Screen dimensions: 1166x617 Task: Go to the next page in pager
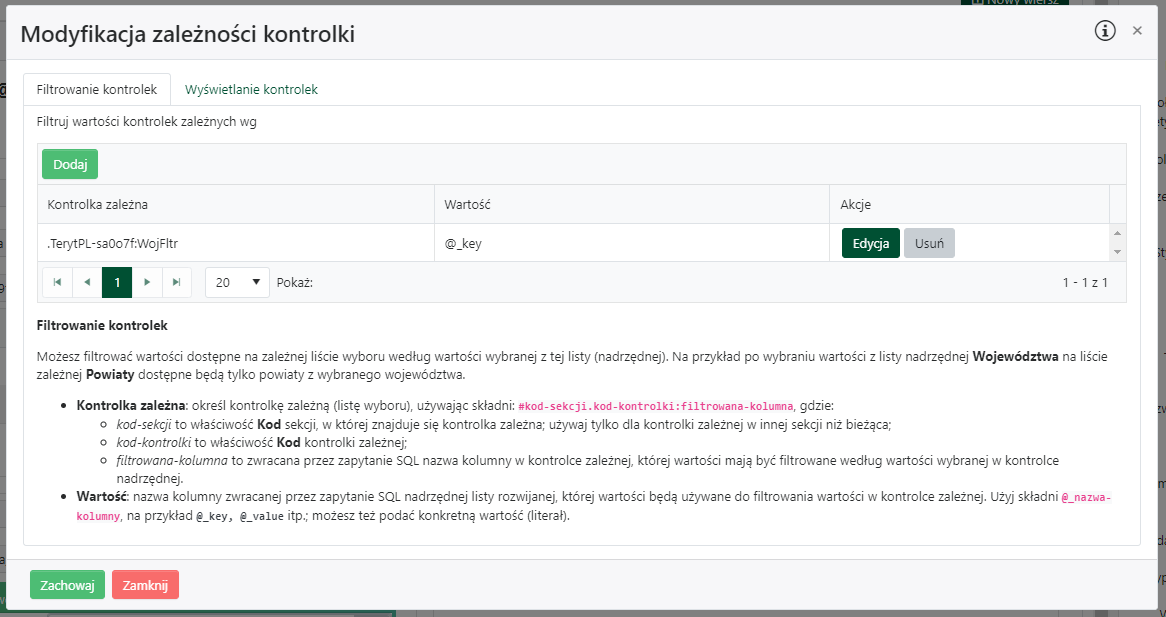point(147,283)
